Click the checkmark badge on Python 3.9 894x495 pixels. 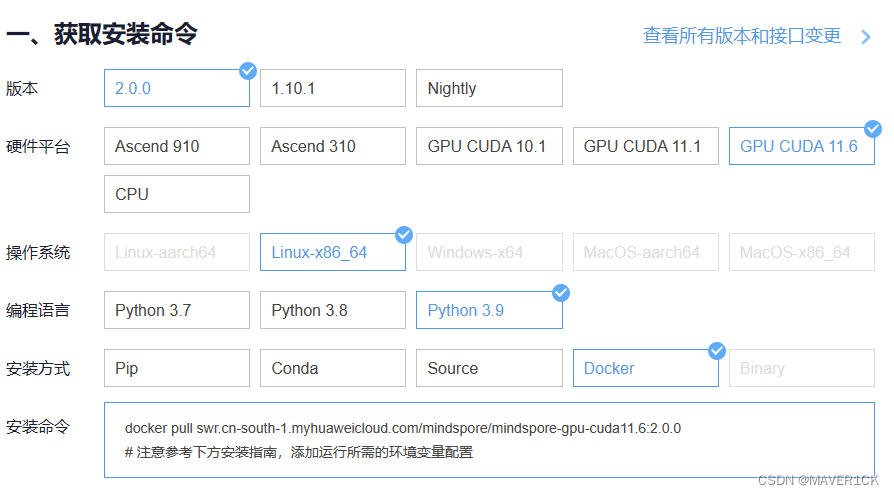click(x=561, y=293)
